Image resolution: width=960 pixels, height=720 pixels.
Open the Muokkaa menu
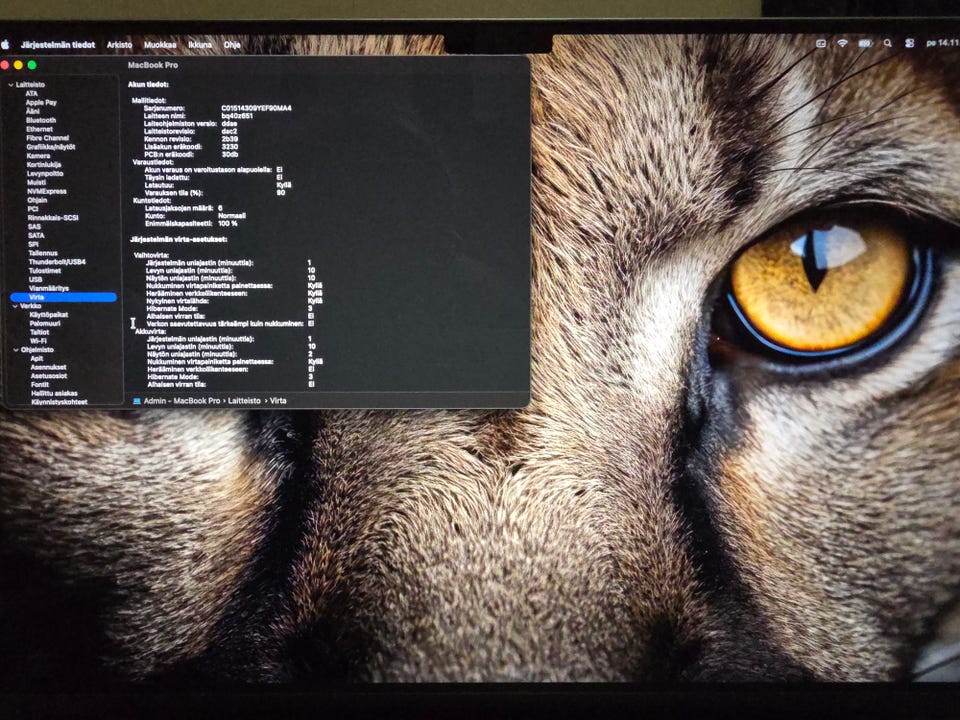click(160, 45)
